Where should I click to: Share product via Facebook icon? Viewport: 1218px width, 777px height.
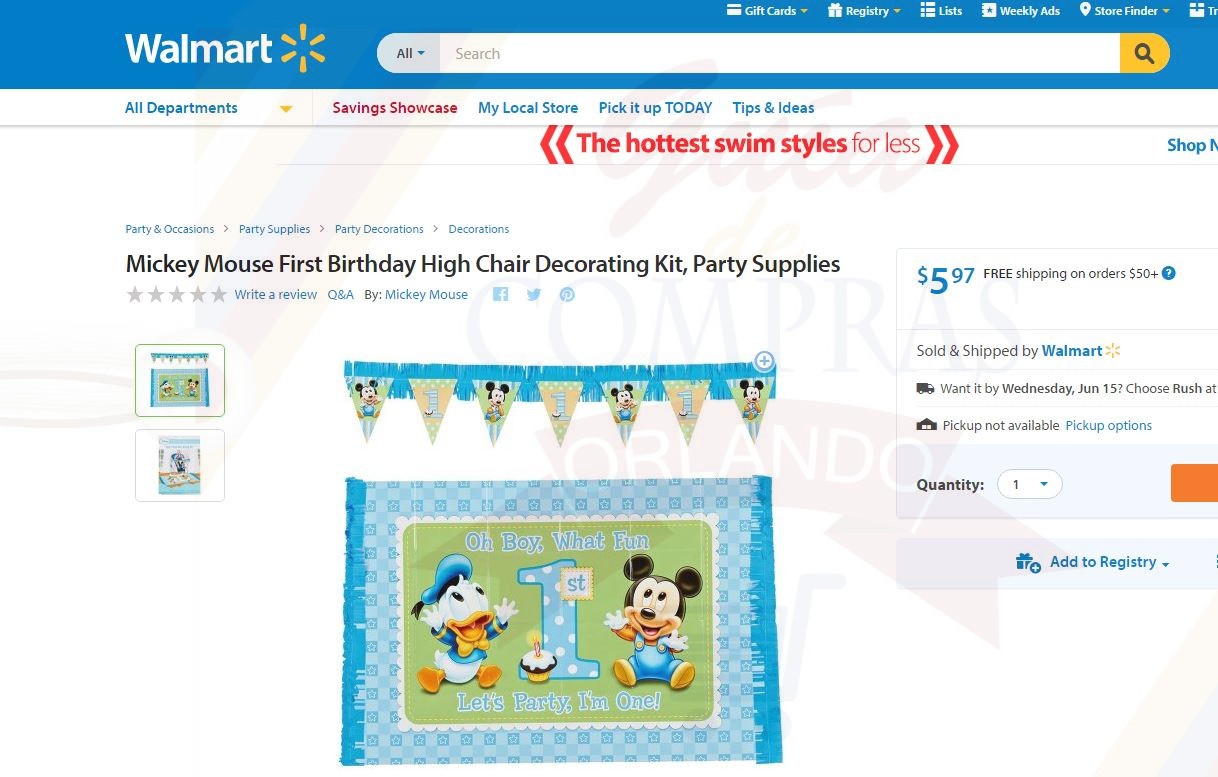501,294
